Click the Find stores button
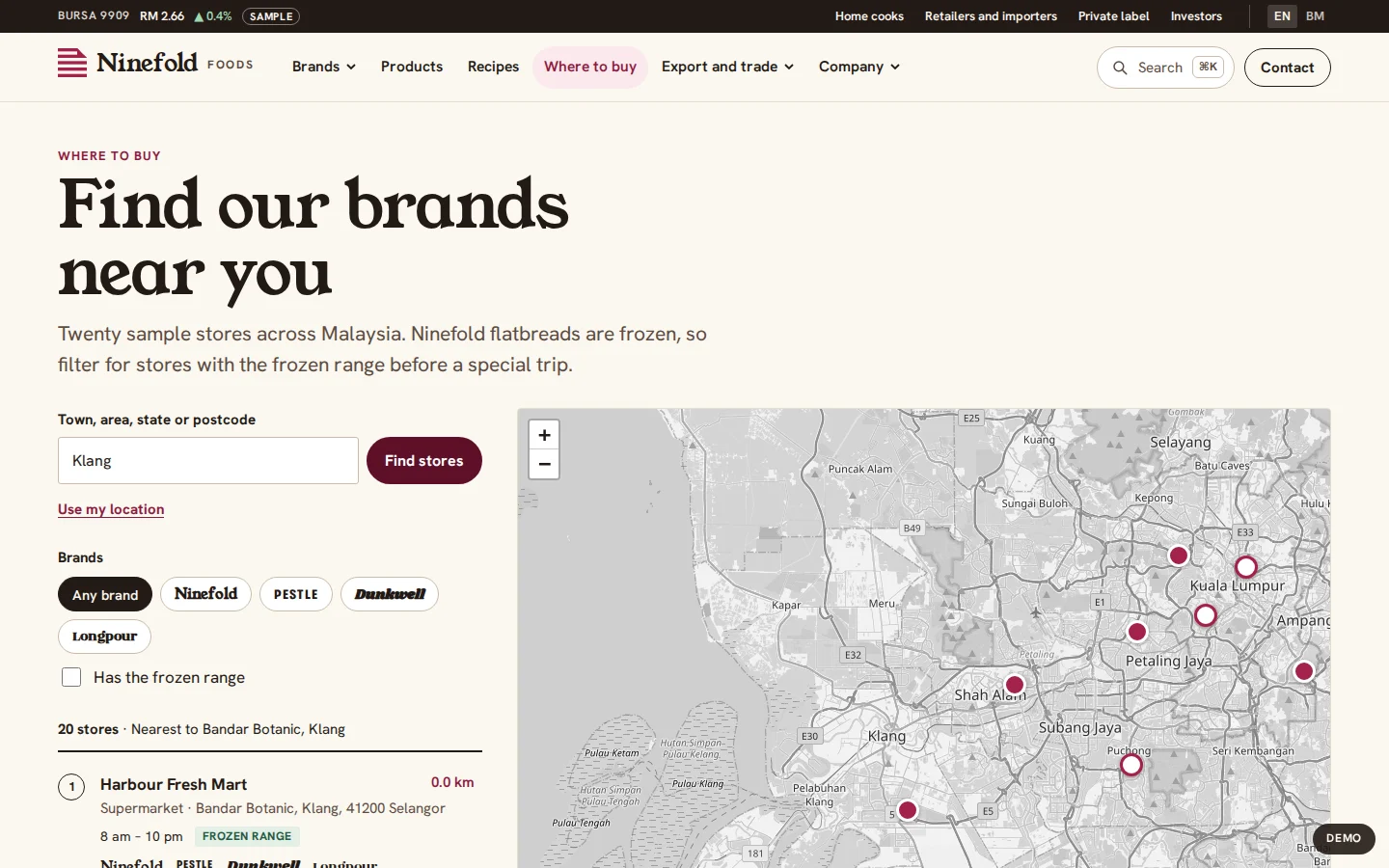This screenshot has height=868, width=1389. point(424,461)
